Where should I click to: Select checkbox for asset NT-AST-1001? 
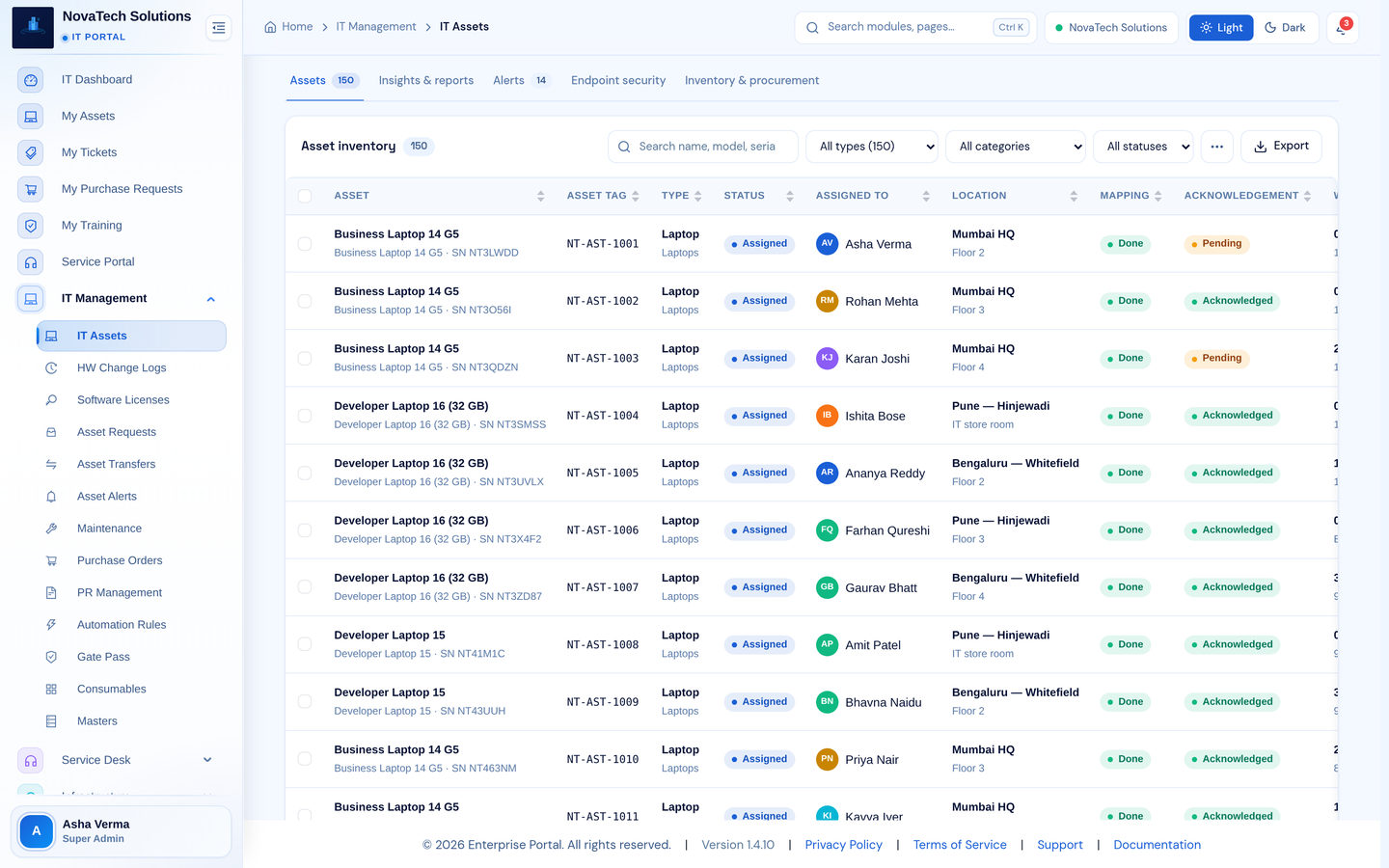click(x=305, y=244)
